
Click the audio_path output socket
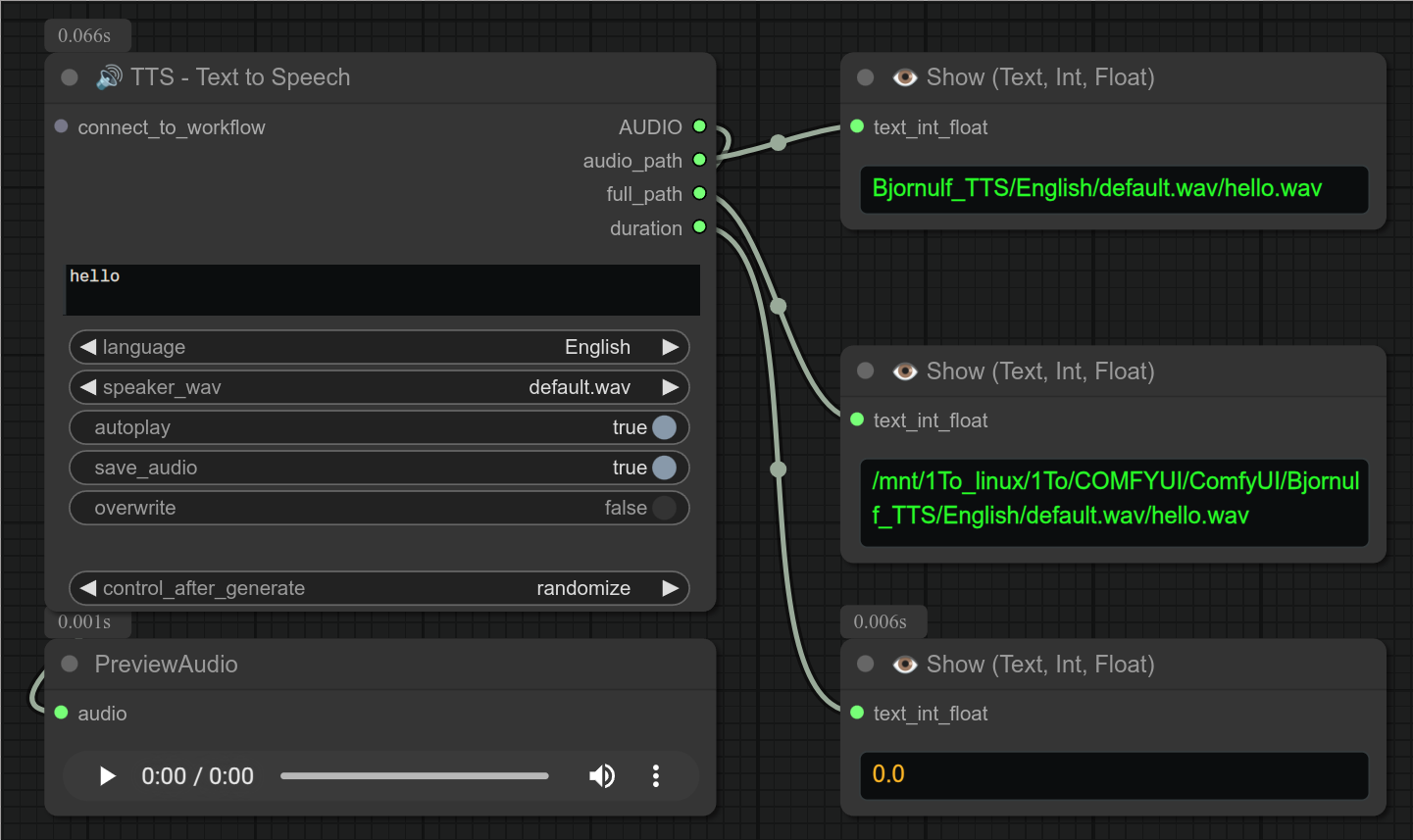(x=699, y=160)
